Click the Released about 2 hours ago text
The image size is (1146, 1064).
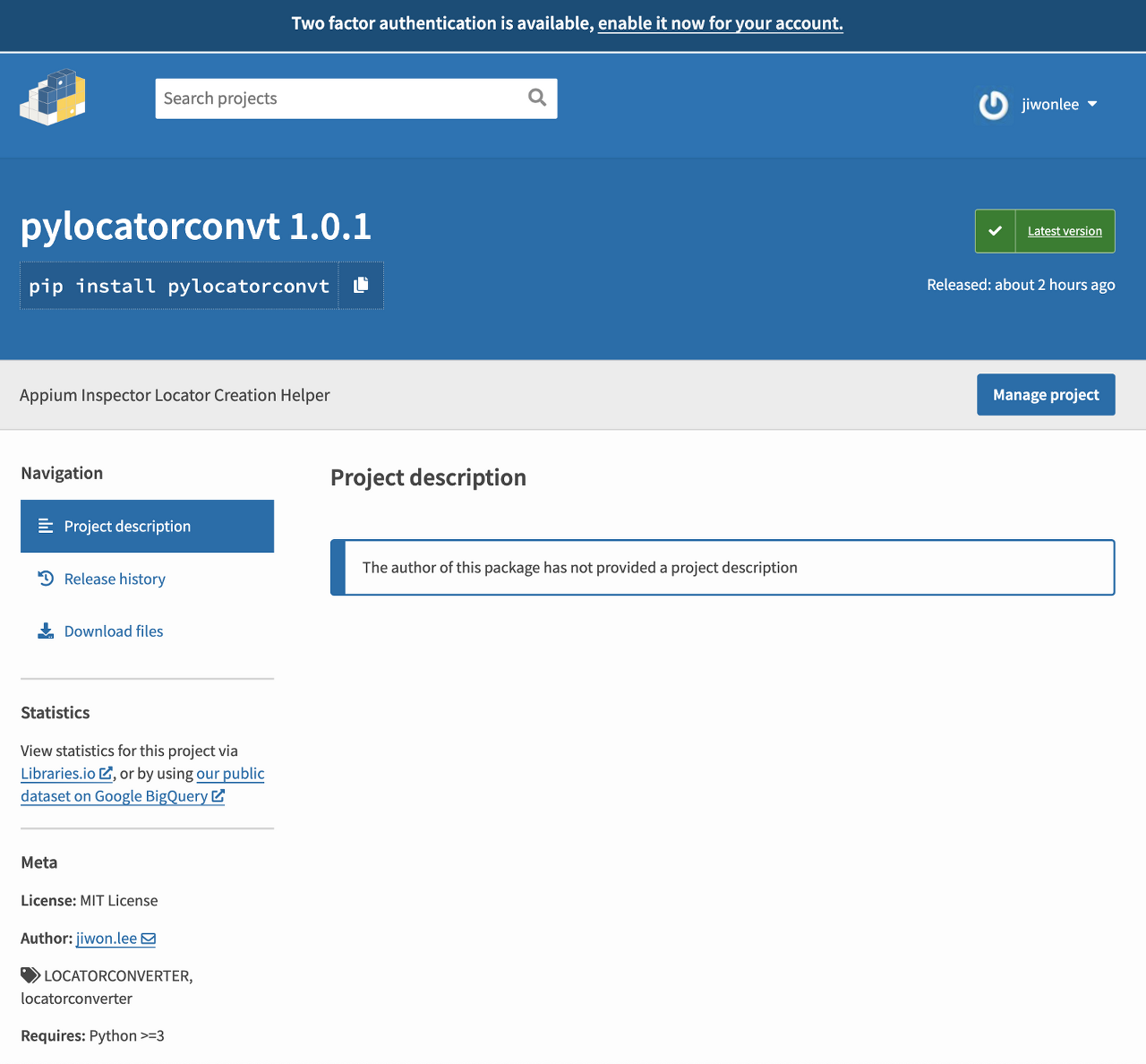click(x=1021, y=285)
